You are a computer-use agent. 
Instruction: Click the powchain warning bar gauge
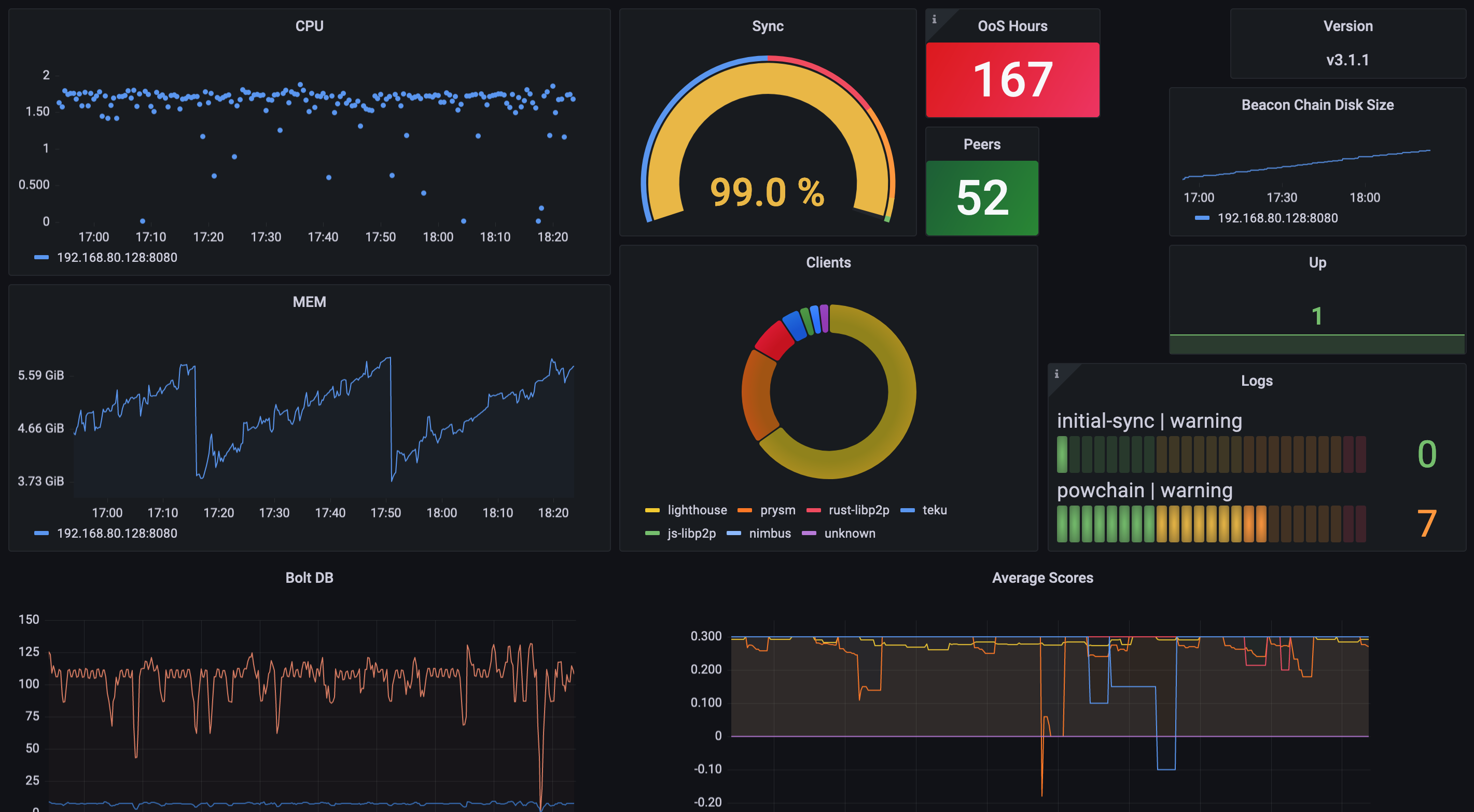1211,524
